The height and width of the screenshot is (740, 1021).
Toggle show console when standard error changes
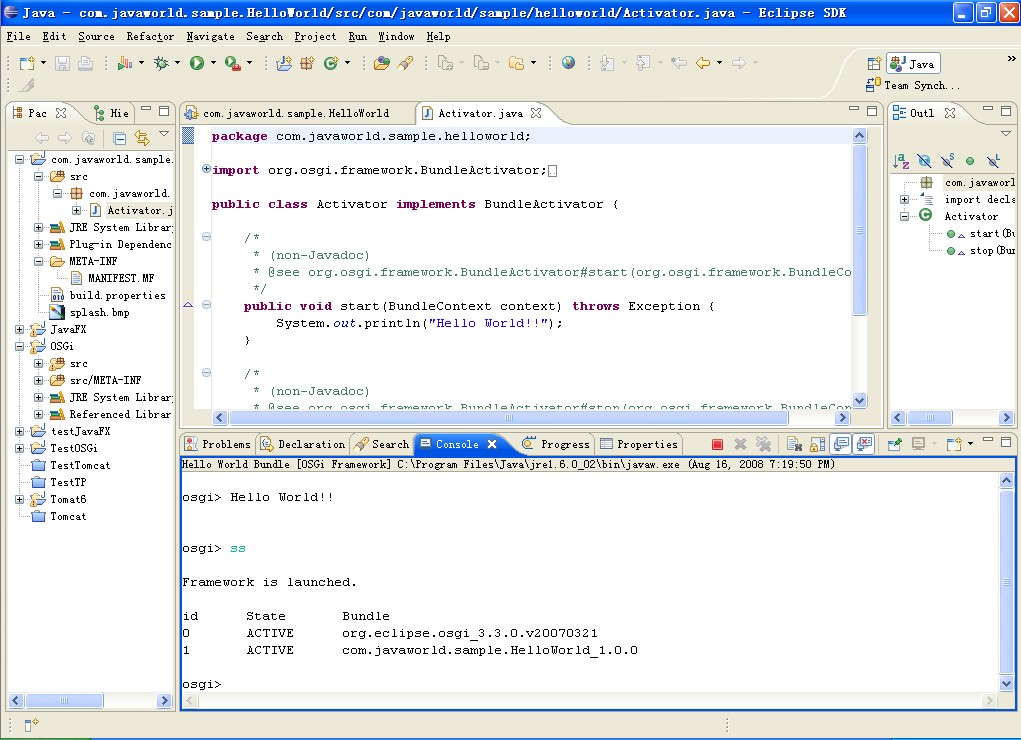click(864, 444)
